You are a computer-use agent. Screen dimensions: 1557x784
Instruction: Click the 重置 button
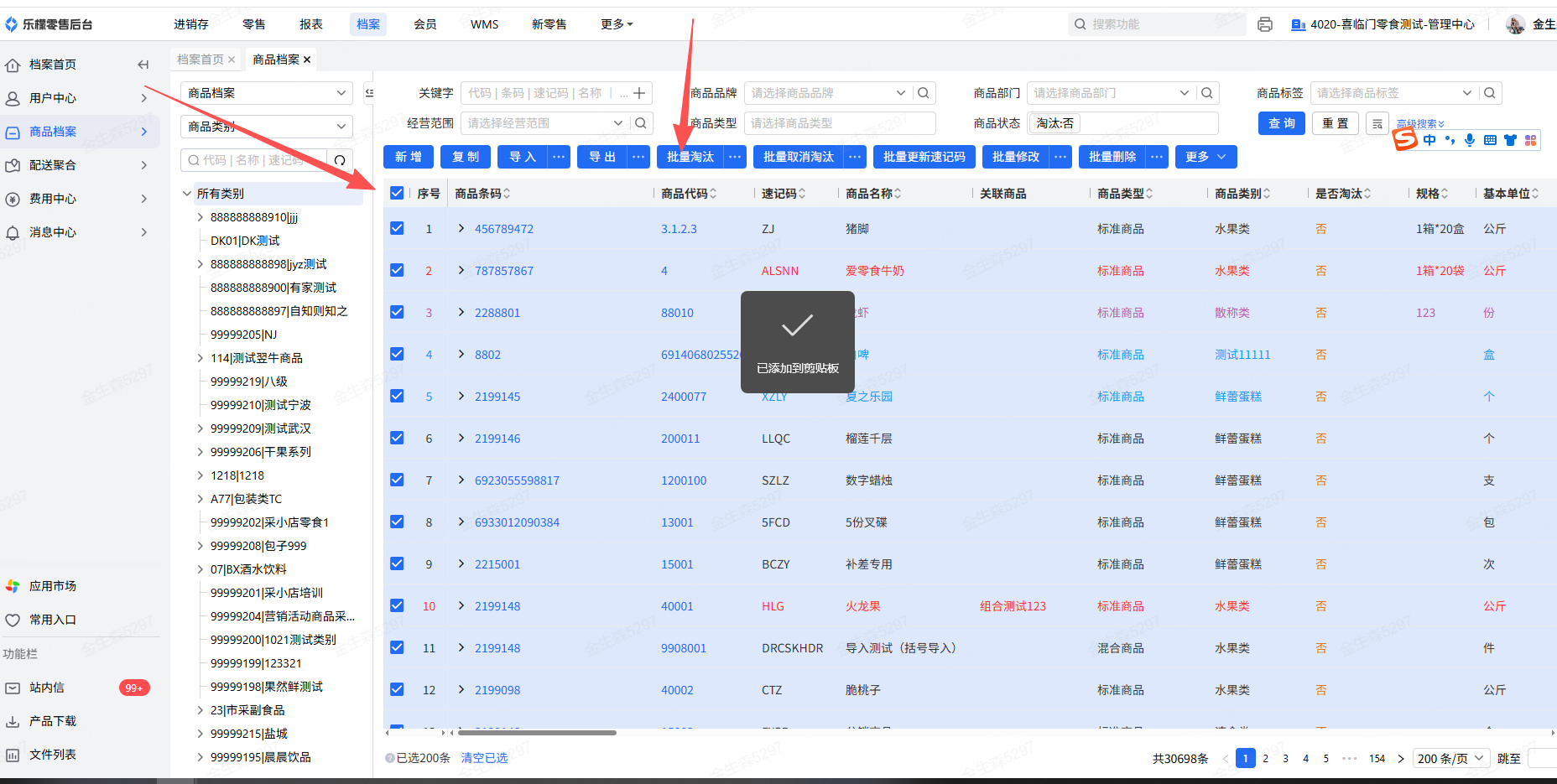point(1336,123)
